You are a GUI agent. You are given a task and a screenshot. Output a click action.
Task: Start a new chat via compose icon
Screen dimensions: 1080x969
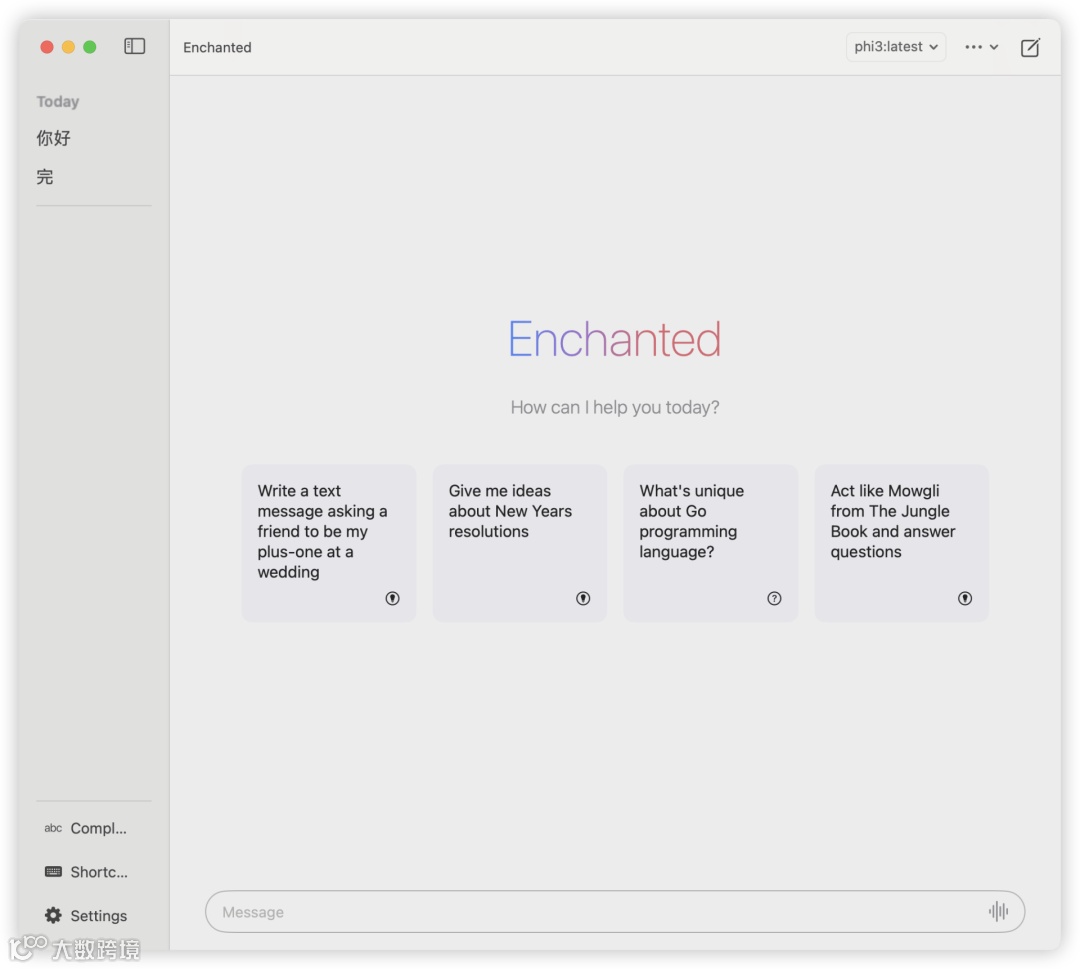tap(1030, 48)
